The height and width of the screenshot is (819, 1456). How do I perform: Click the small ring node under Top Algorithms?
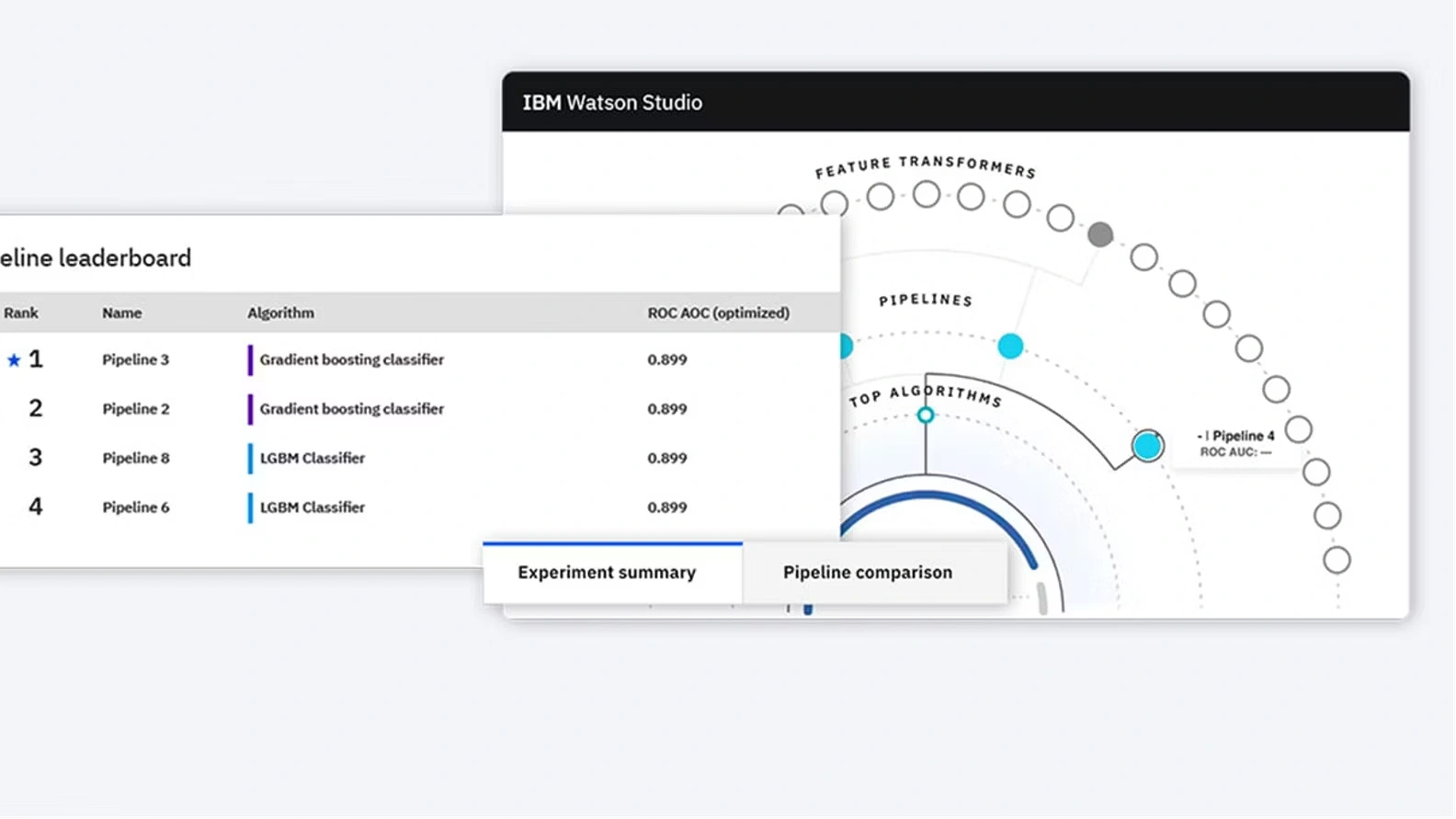click(926, 415)
